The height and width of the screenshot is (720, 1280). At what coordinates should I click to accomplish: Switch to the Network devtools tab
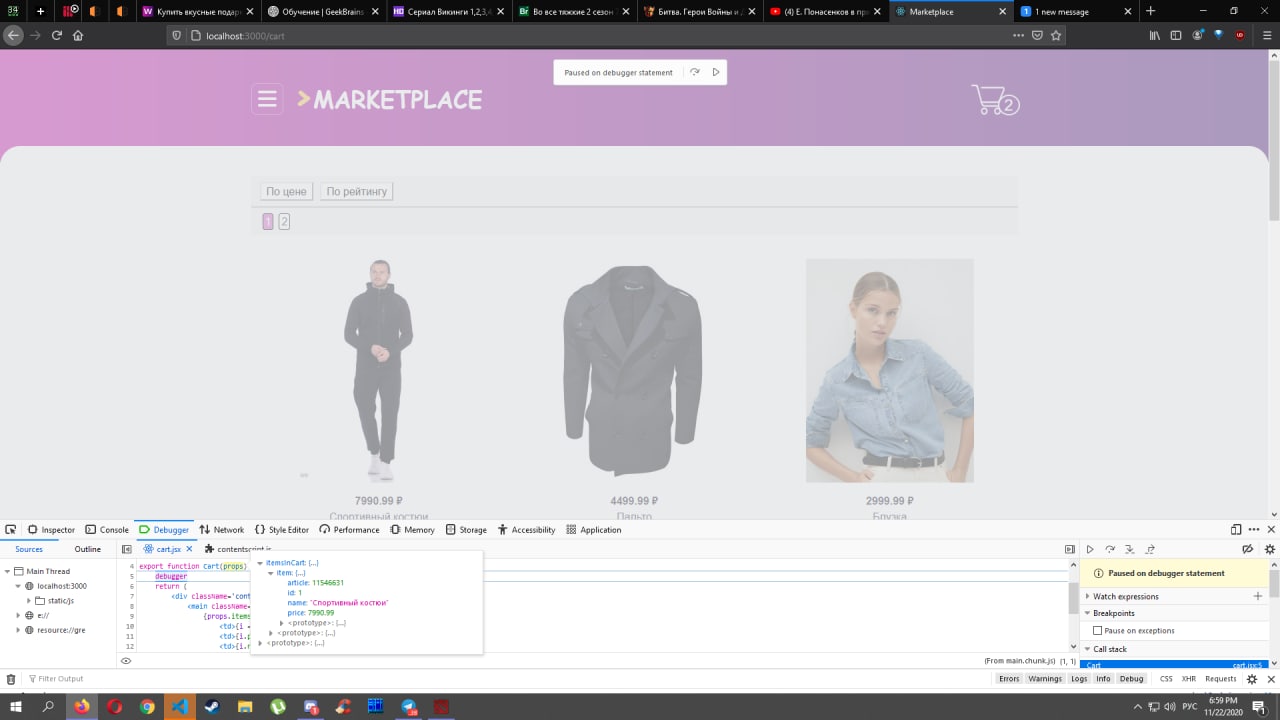point(222,530)
